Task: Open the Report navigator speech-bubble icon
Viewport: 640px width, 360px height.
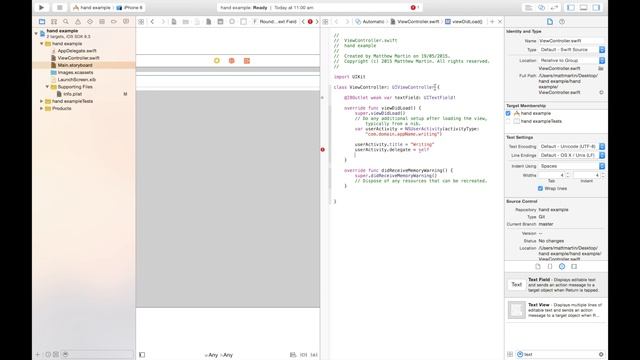Action: coord(126,21)
